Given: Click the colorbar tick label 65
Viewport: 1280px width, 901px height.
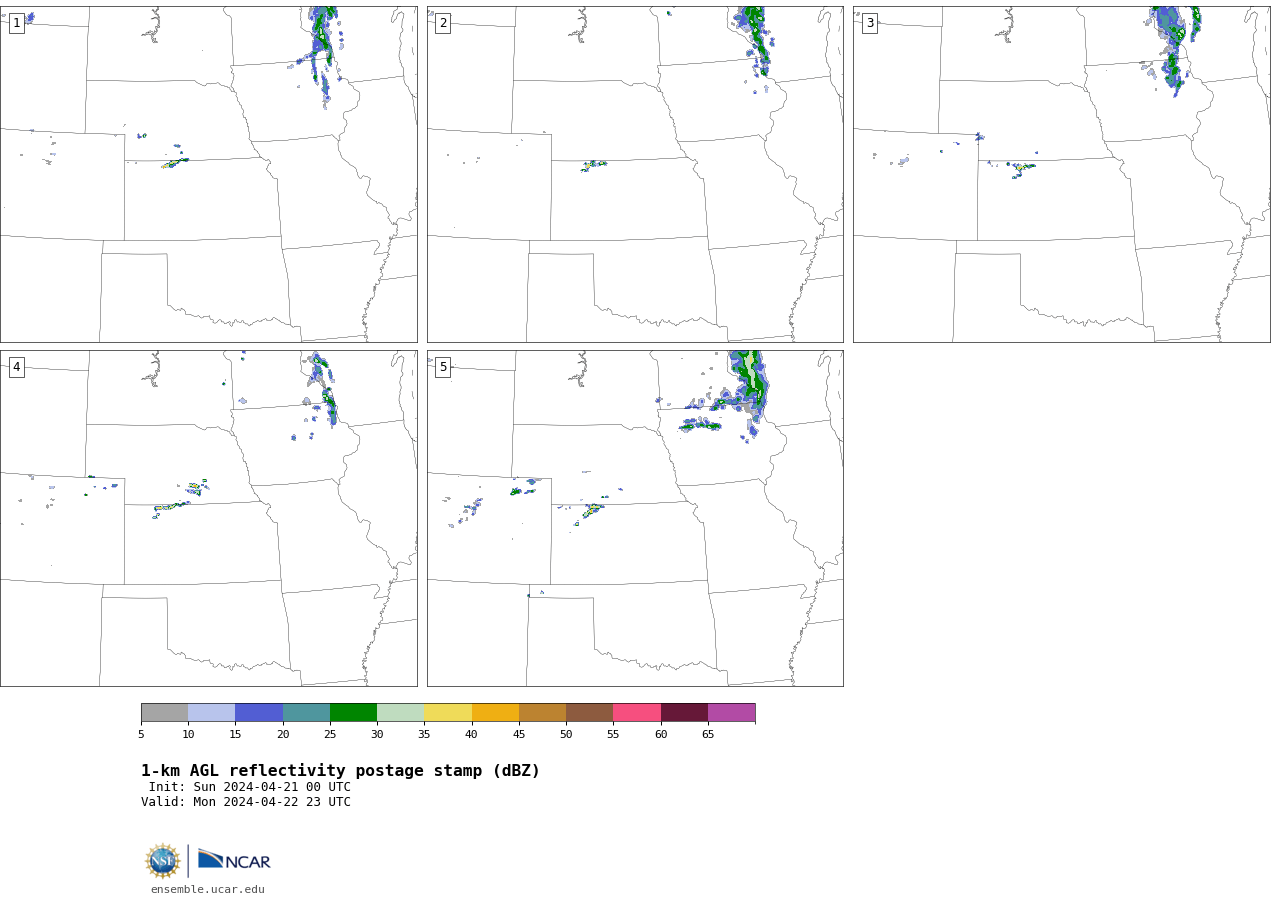Looking at the screenshot, I should [708, 735].
